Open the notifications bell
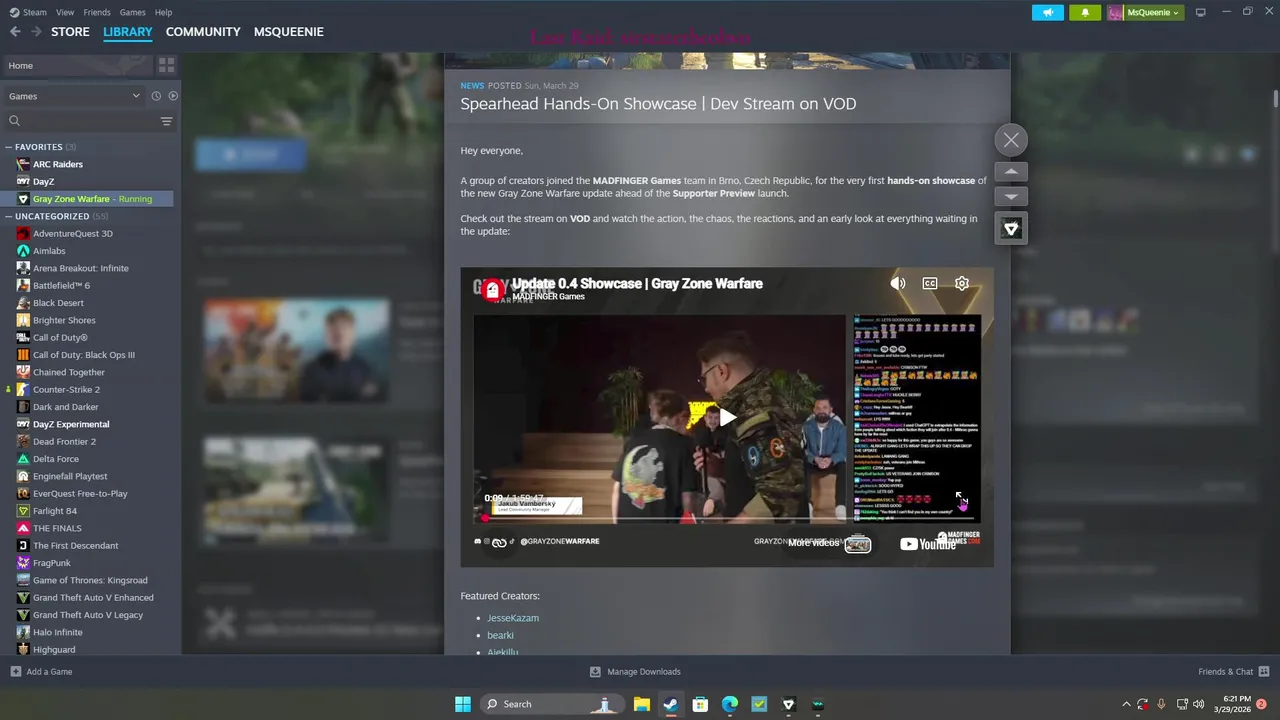1280x720 pixels. click(x=1085, y=12)
